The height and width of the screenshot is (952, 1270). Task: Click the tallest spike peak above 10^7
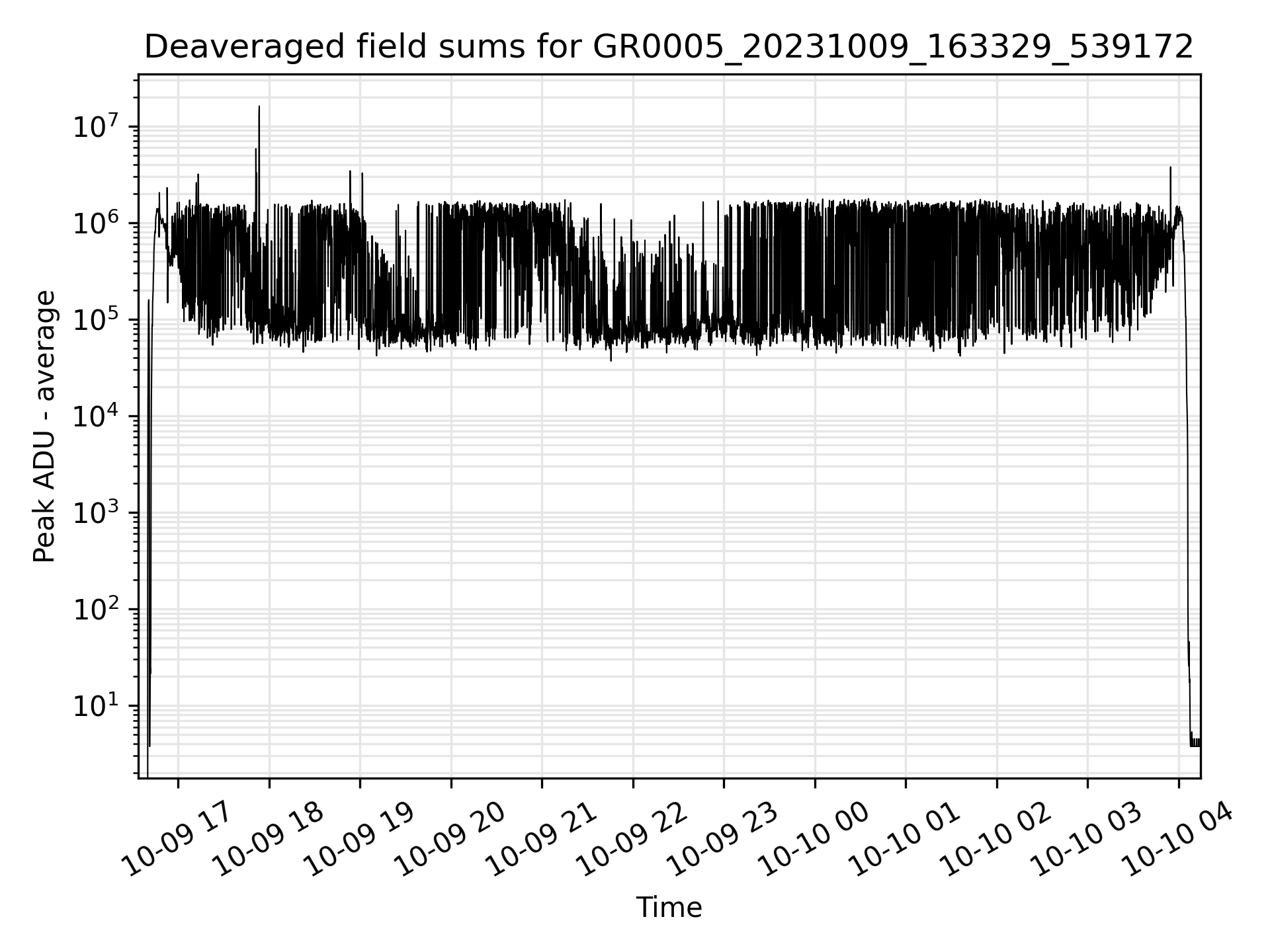coord(259,107)
